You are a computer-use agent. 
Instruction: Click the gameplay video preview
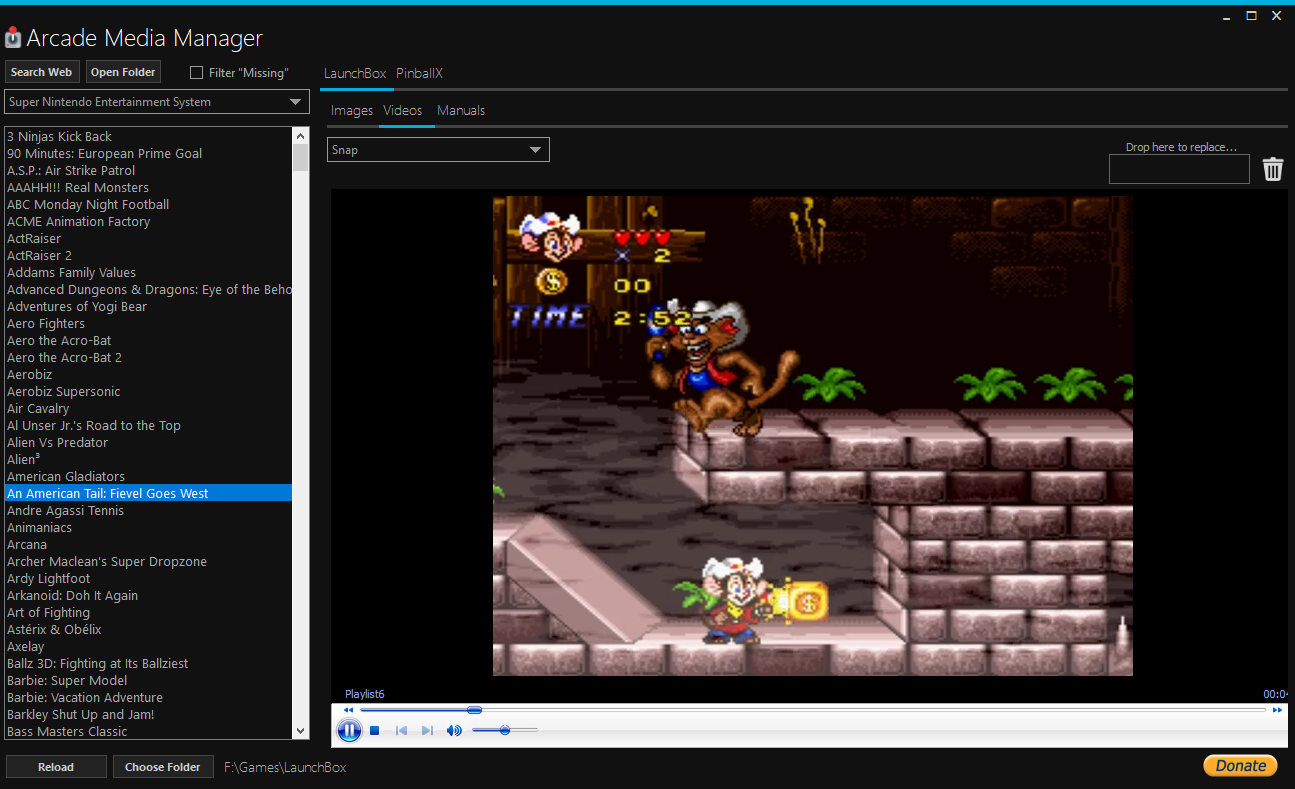[812, 436]
